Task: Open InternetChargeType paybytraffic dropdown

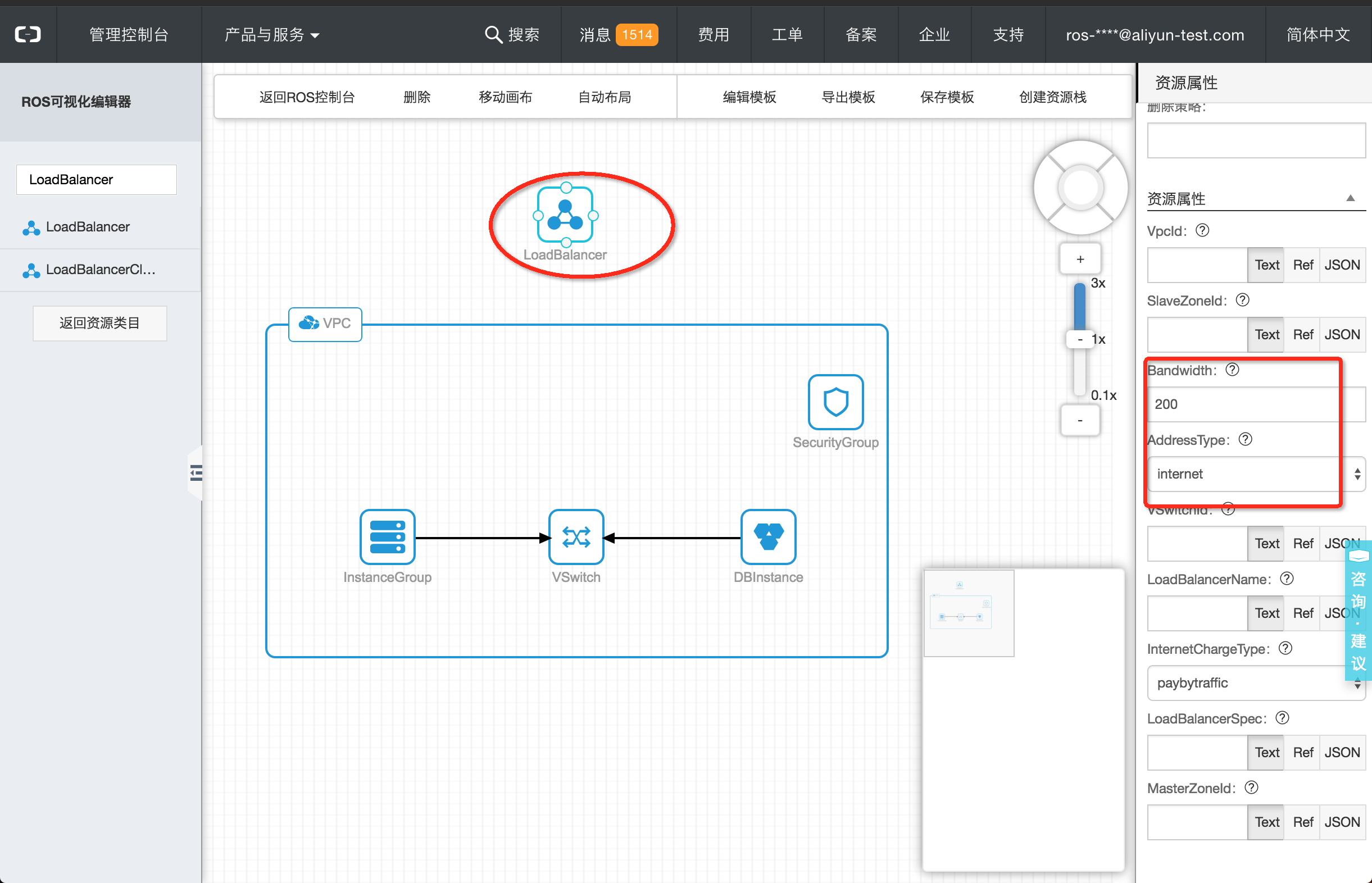Action: click(x=1256, y=682)
